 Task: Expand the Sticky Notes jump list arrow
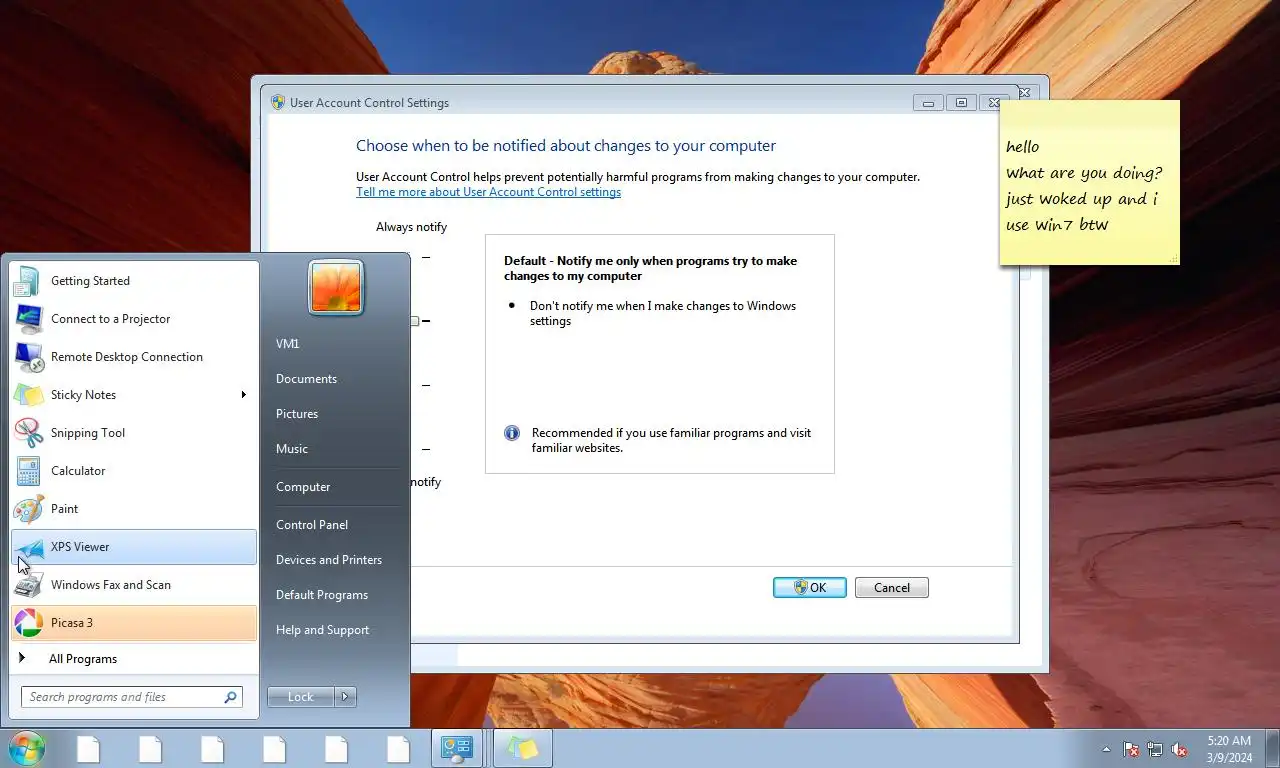tap(243, 395)
